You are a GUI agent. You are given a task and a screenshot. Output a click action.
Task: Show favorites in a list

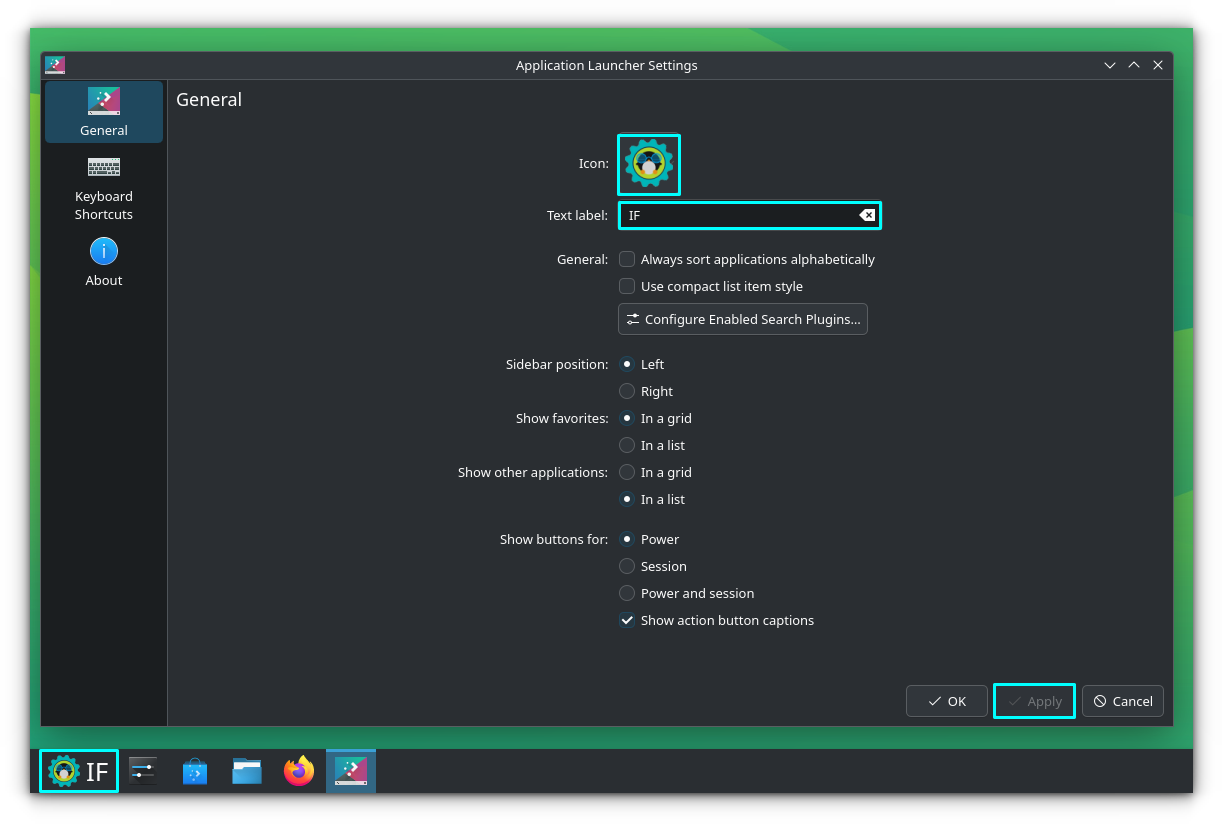(627, 445)
